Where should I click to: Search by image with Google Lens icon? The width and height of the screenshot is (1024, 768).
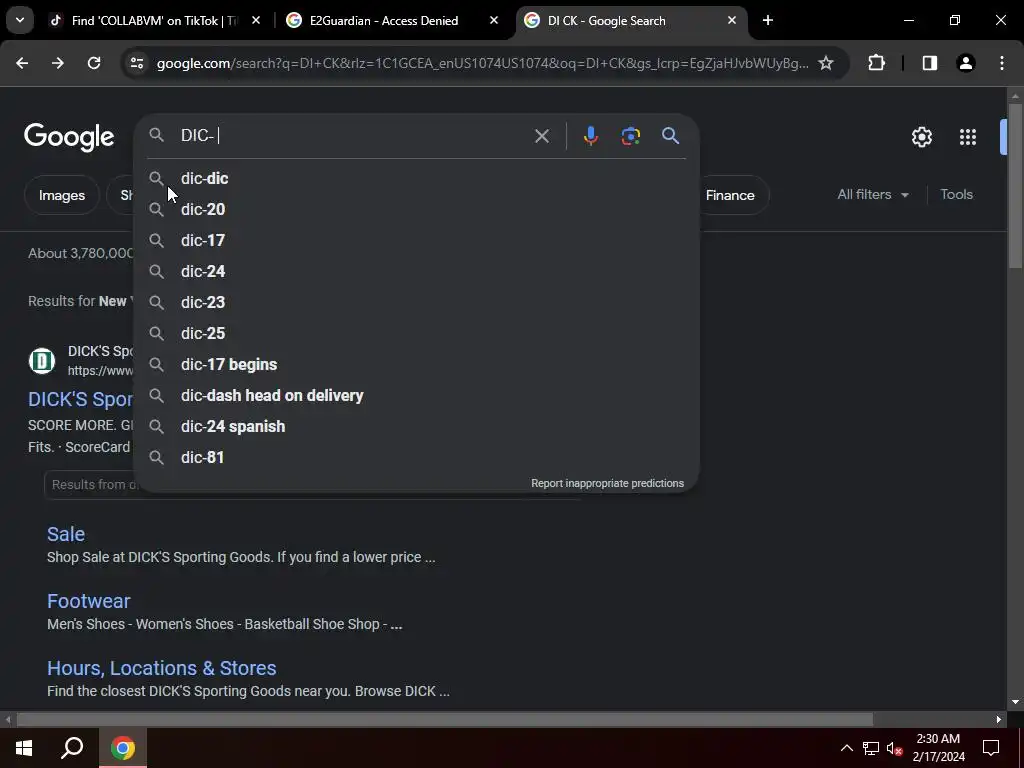tap(630, 136)
